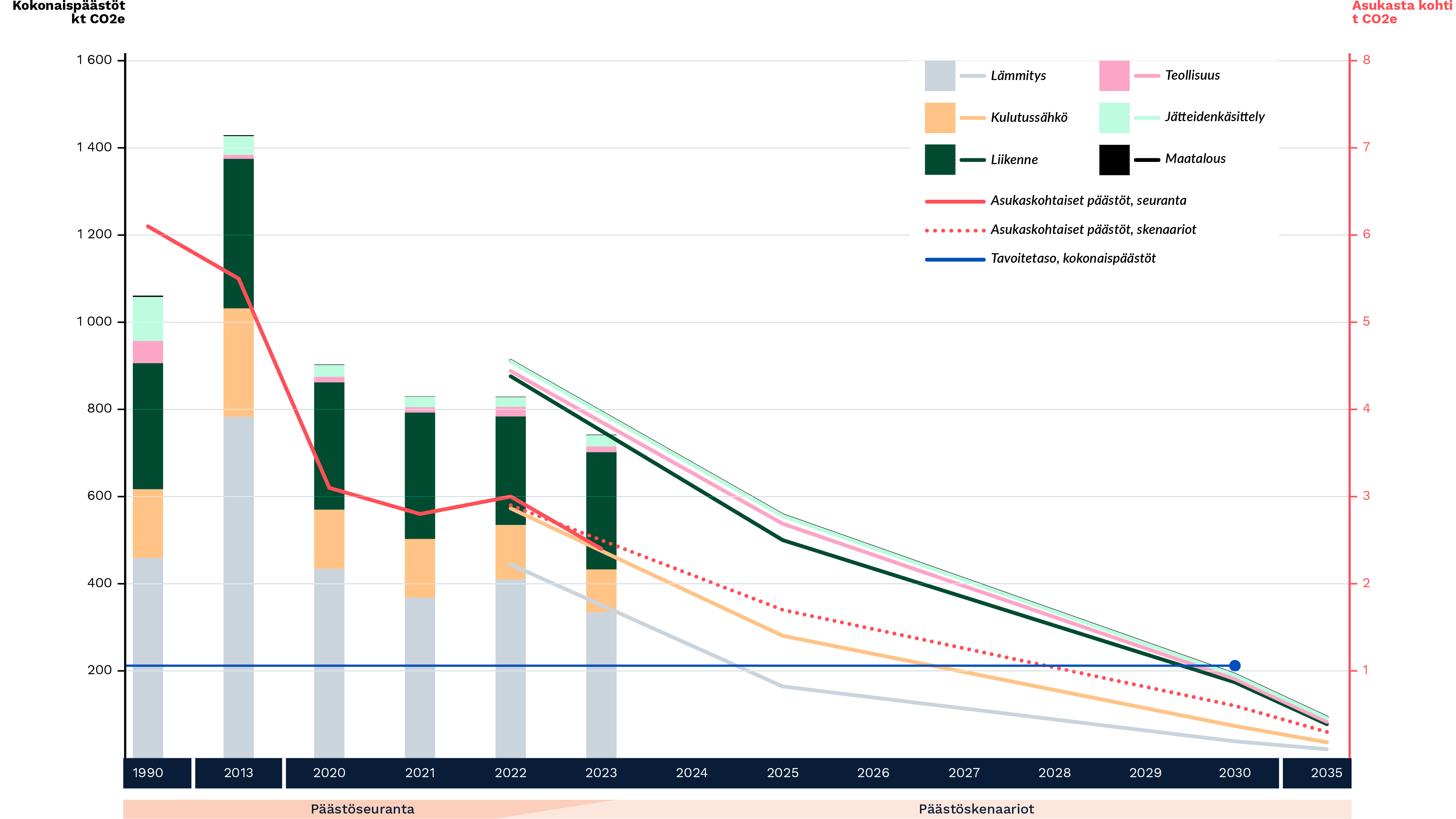1456x819 pixels.
Task: Click the Päästöskenaariot section band
Action: point(976,809)
